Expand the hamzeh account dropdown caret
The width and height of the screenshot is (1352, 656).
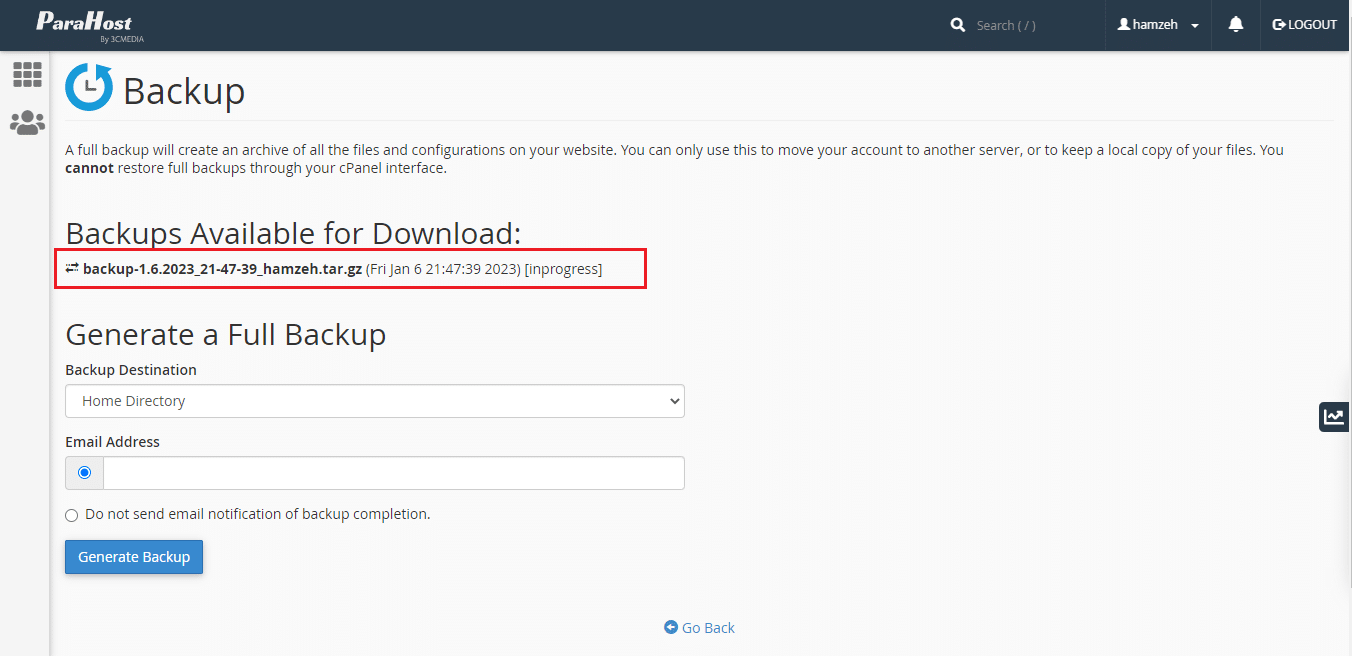coord(1195,26)
